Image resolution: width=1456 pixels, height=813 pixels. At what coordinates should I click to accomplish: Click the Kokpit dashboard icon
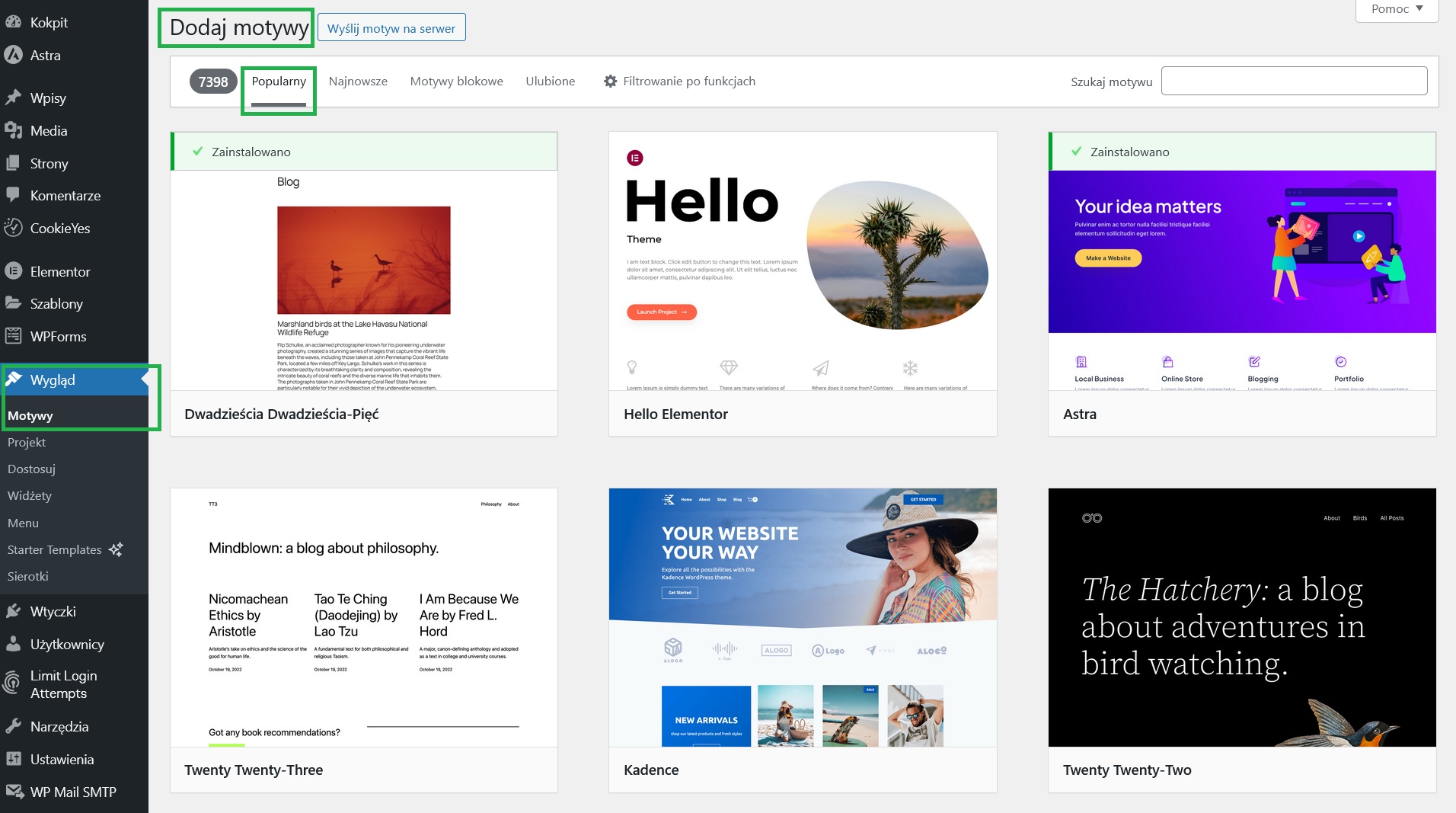click(13, 22)
